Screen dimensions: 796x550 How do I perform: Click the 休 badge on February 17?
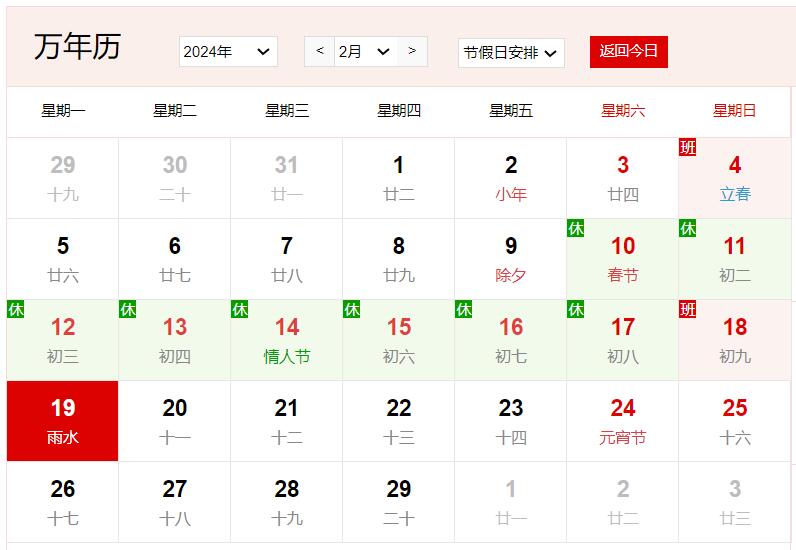[x=575, y=310]
